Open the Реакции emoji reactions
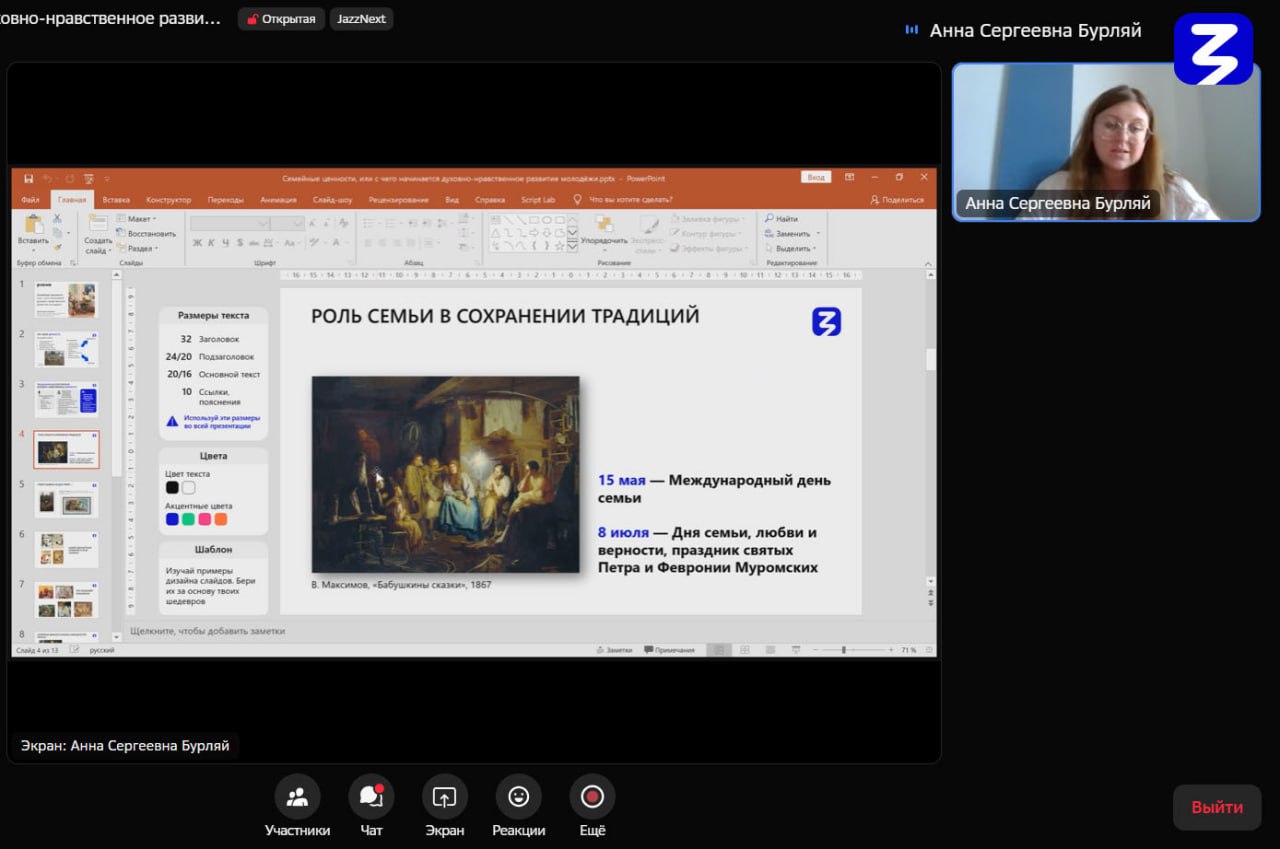This screenshot has width=1280, height=849. coord(518,797)
